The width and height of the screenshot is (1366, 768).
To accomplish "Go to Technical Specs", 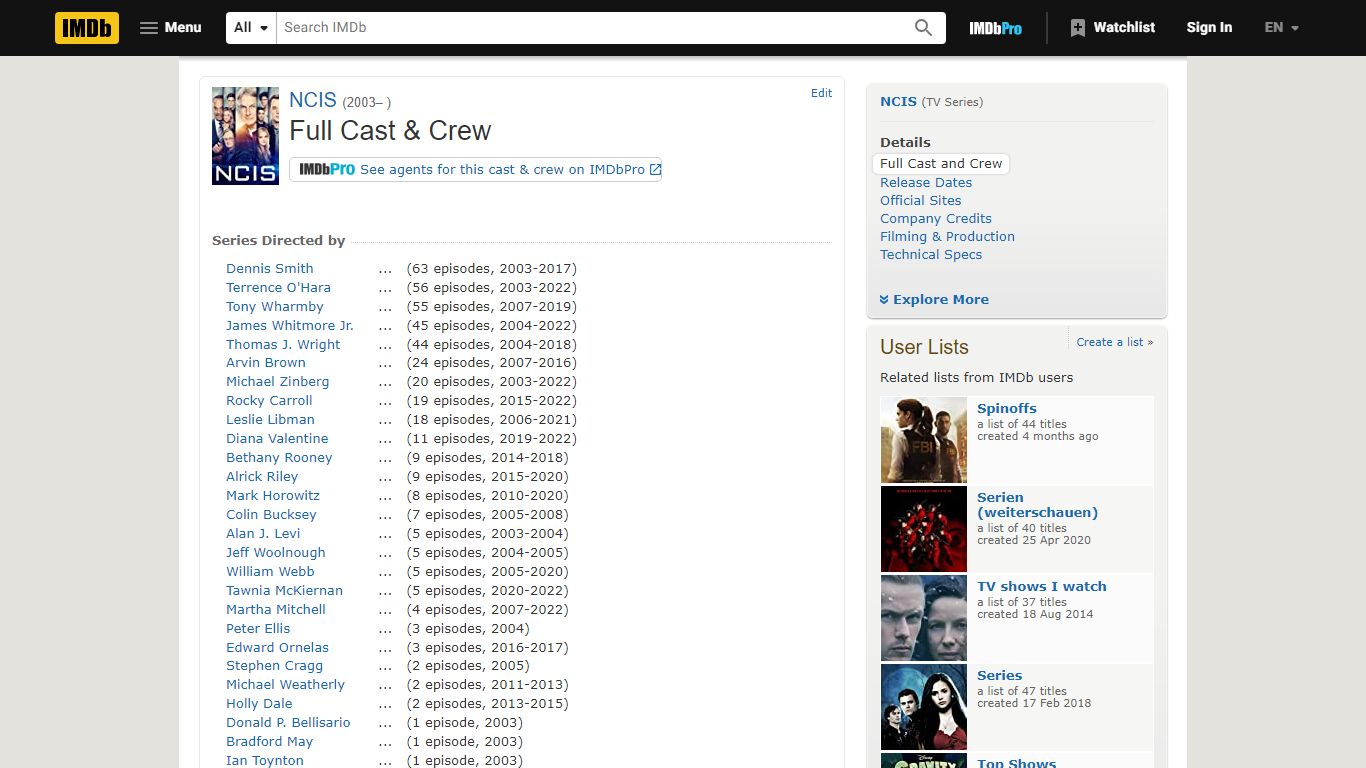I will [x=931, y=254].
